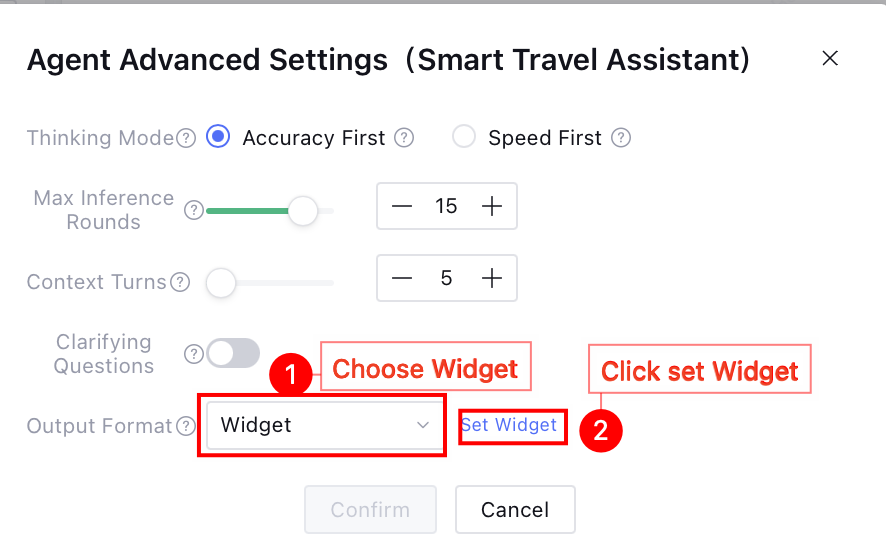Decrease Max Inference Rounds with minus button
The width and height of the screenshot is (886, 548).
[x=402, y=206]
